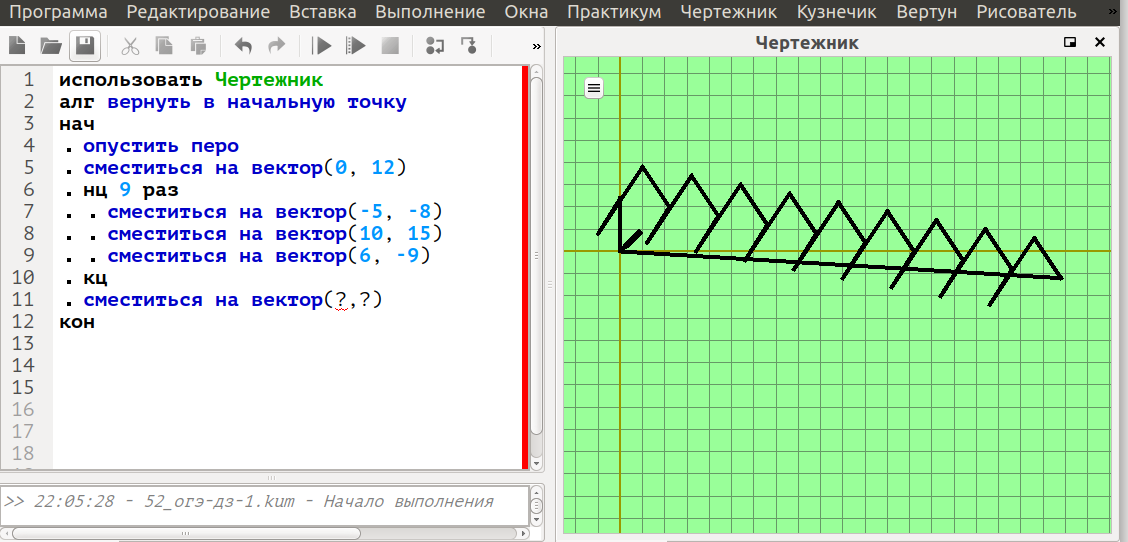Save the current program

(x=85, y=46)
